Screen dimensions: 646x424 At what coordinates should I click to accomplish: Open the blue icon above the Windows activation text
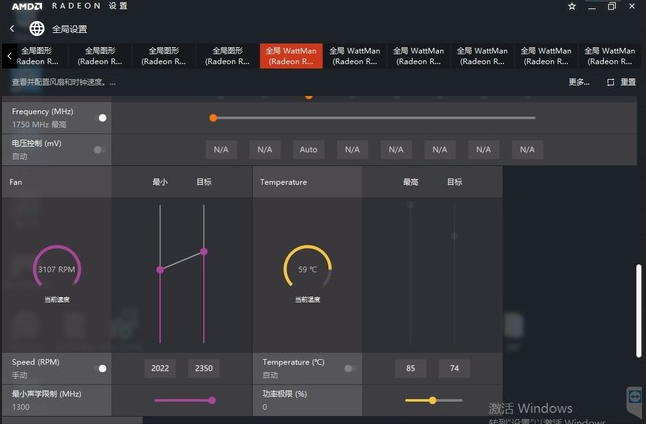click(x=635, y=398)
